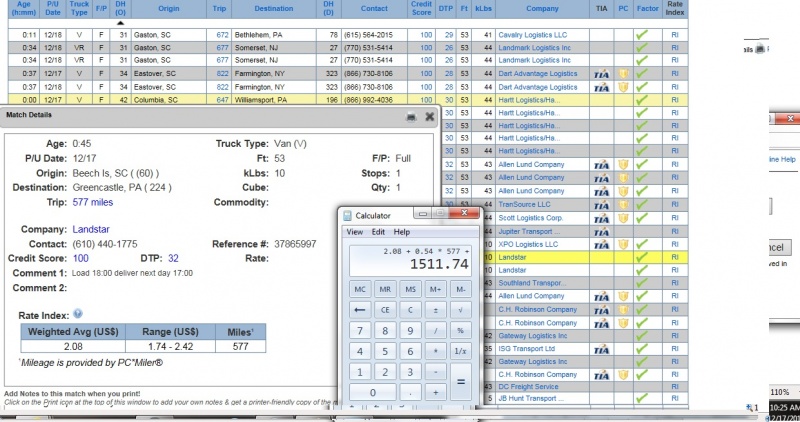
Task: Open the XPO Logistics LLC company link
Action: pyautogui.click(x=528, y=244)
